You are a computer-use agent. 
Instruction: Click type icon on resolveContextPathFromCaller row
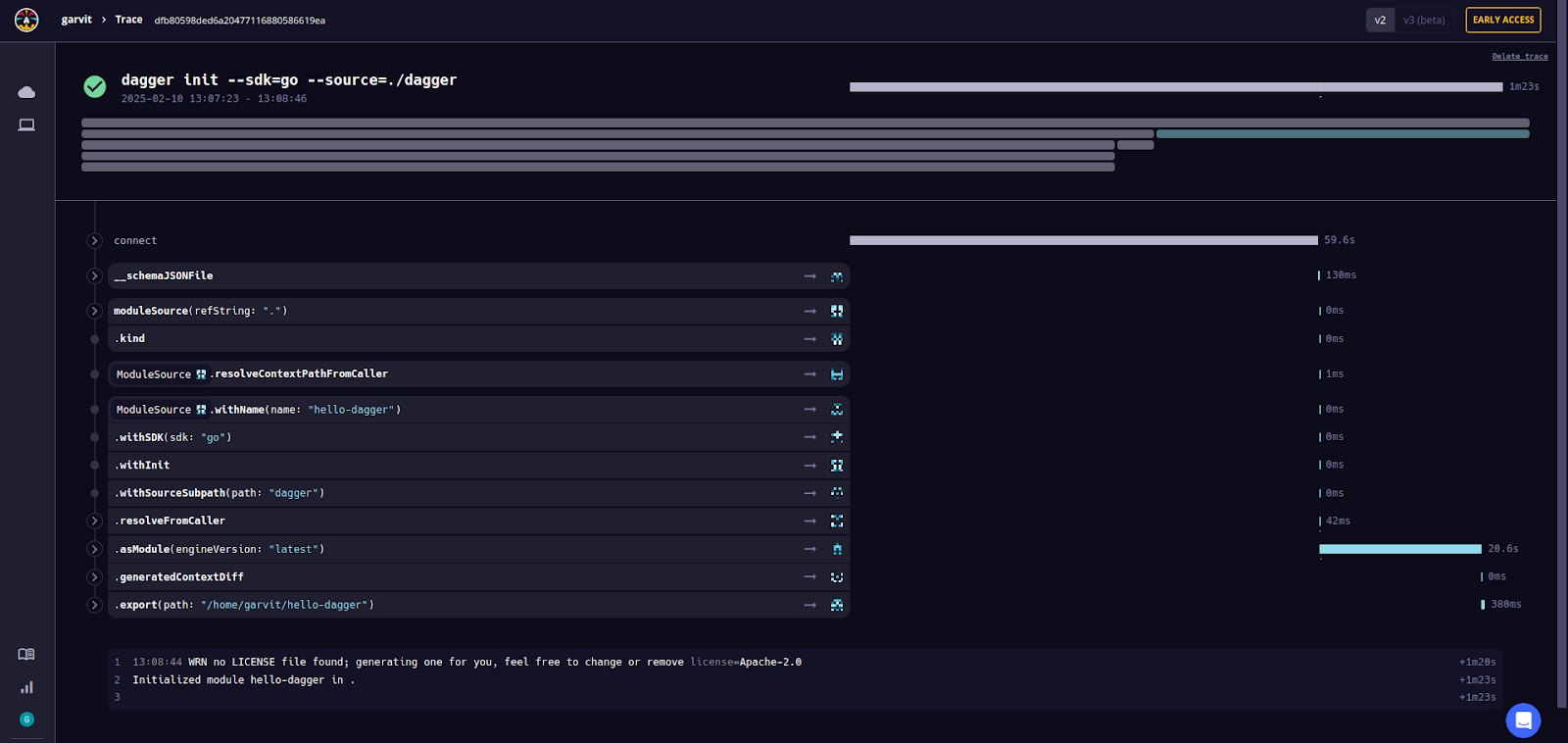point(837,374)
